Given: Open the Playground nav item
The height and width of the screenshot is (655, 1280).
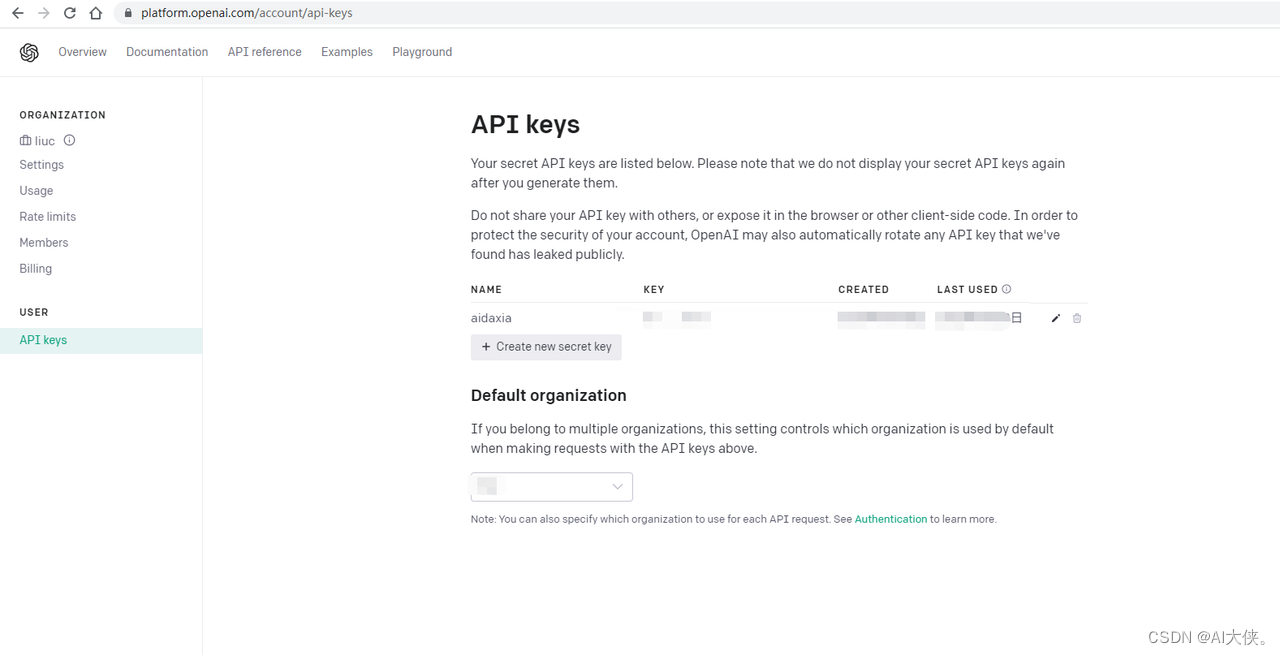Looking at the screenshot, I should (x=422, y=52).
